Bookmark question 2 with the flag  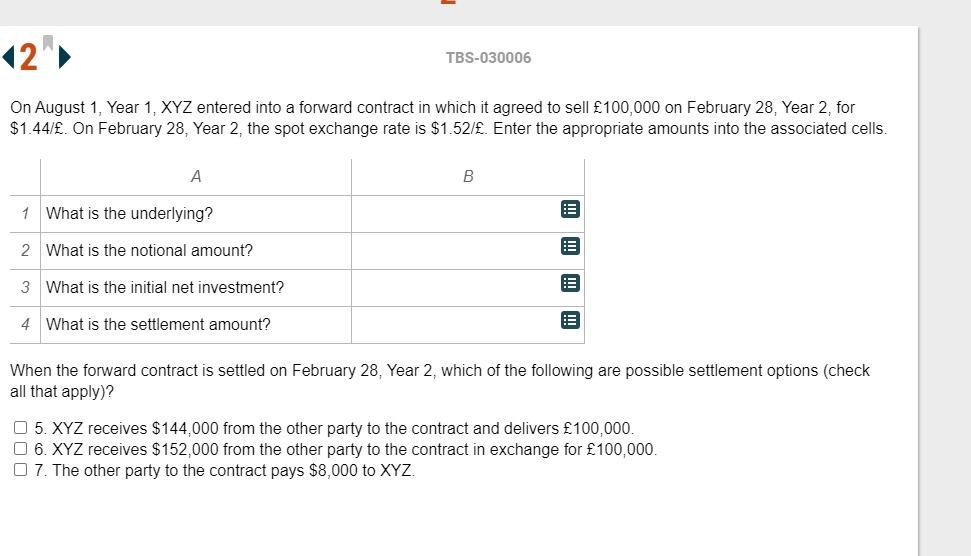[47, 43]
